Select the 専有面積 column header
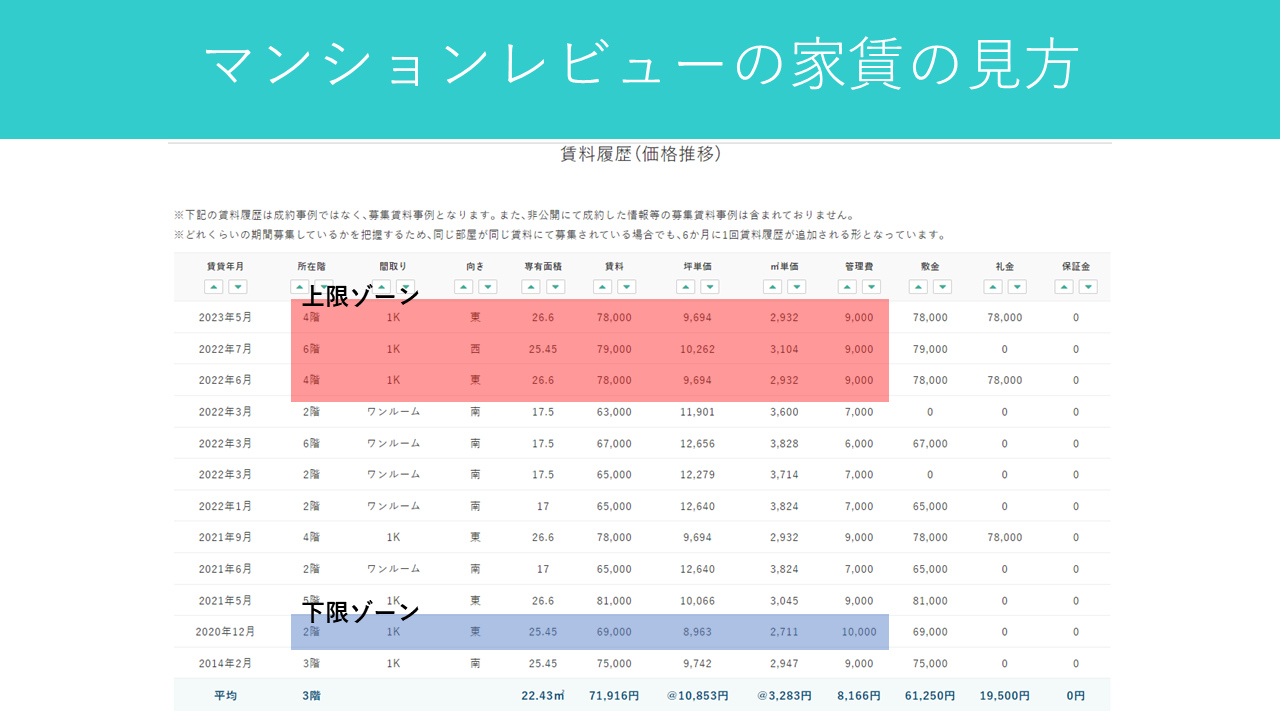Image resolution: width=1280 pixels, height=720 pixels. click(543, 267)
